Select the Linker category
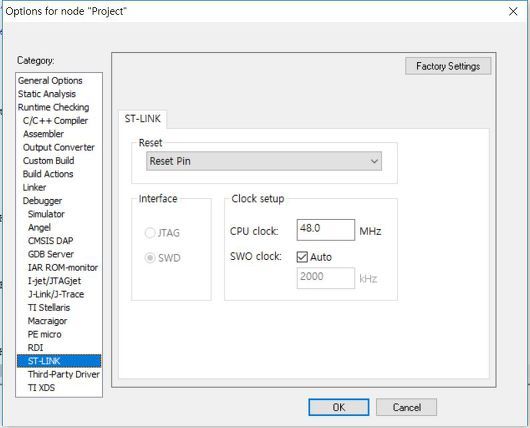The height and width of the screenshot is (428, 530). 34,187
